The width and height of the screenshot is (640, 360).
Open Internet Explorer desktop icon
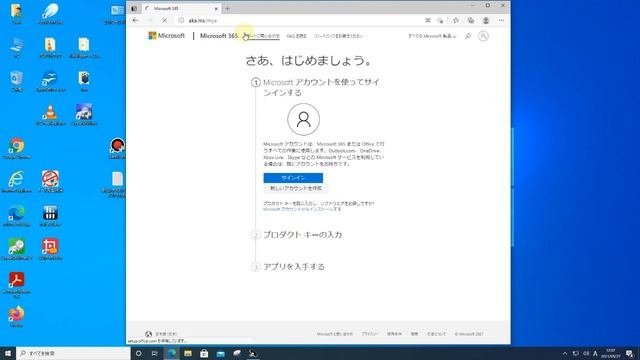point(17,182)
